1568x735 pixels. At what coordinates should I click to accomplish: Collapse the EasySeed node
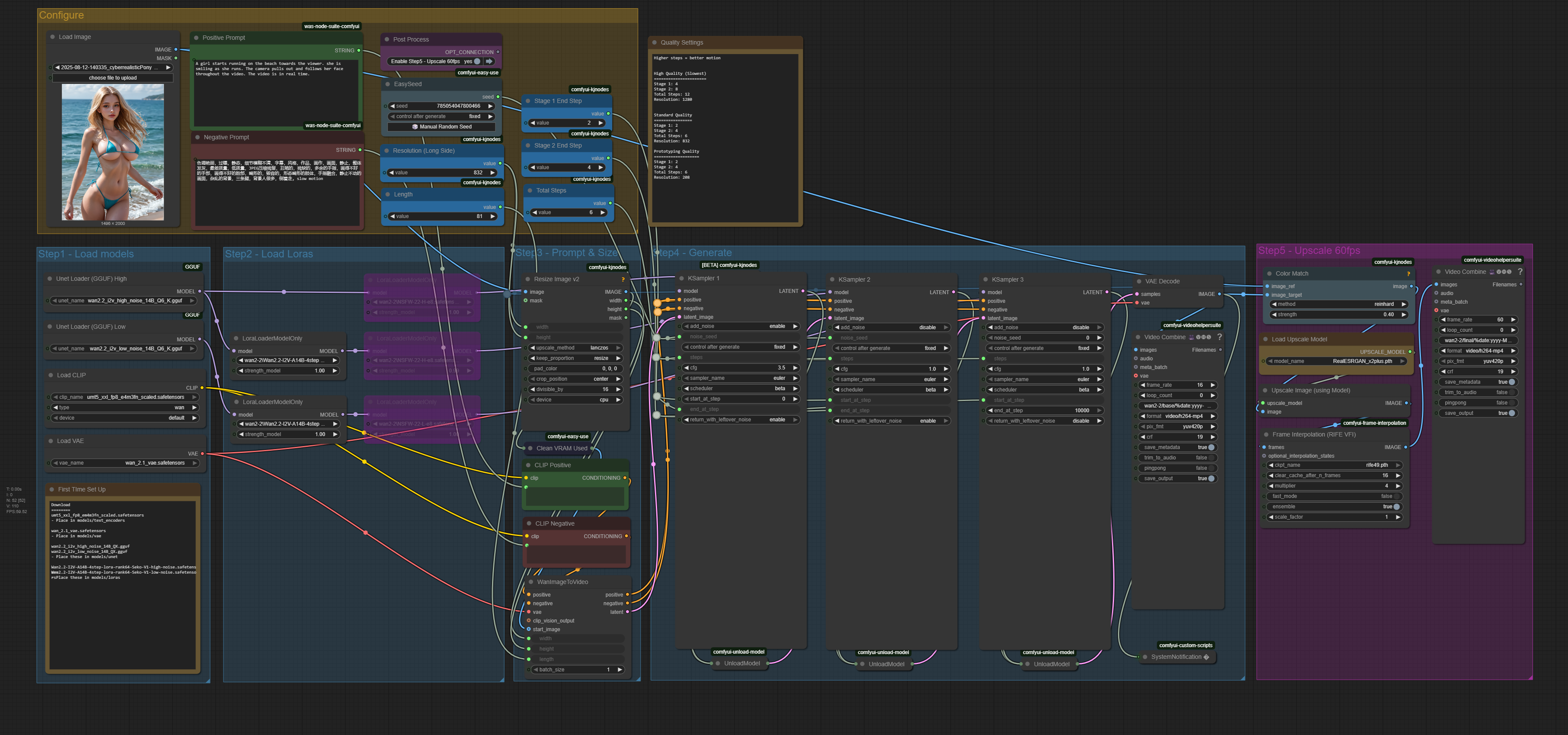tap(388, 84)
